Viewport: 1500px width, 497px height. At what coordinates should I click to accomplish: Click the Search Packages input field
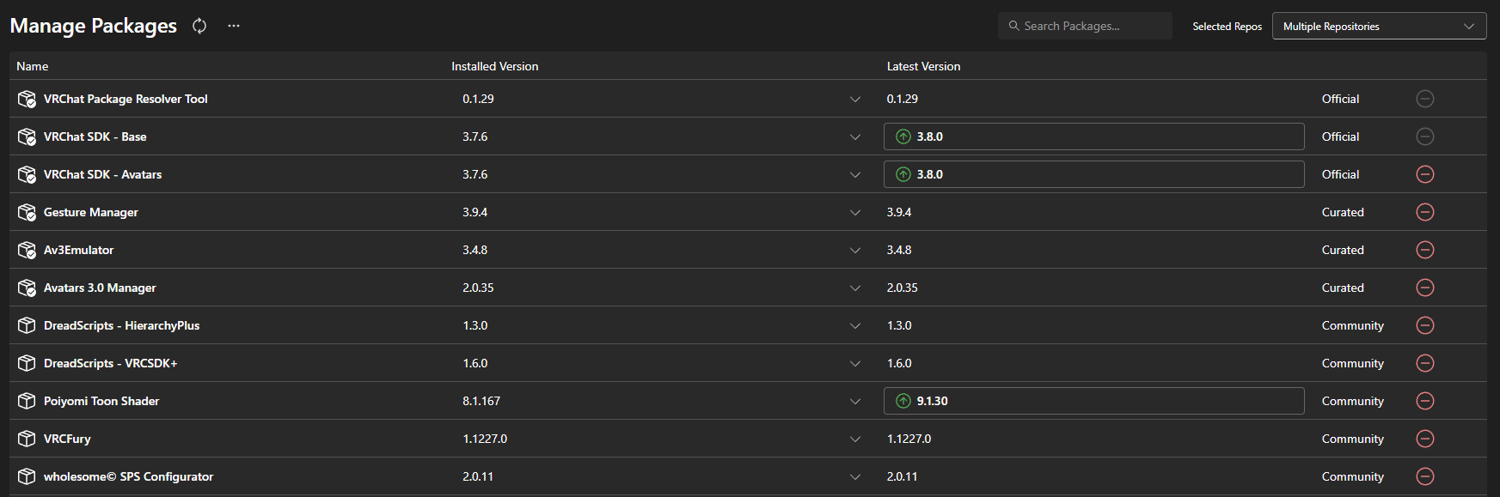[1090, 26]
